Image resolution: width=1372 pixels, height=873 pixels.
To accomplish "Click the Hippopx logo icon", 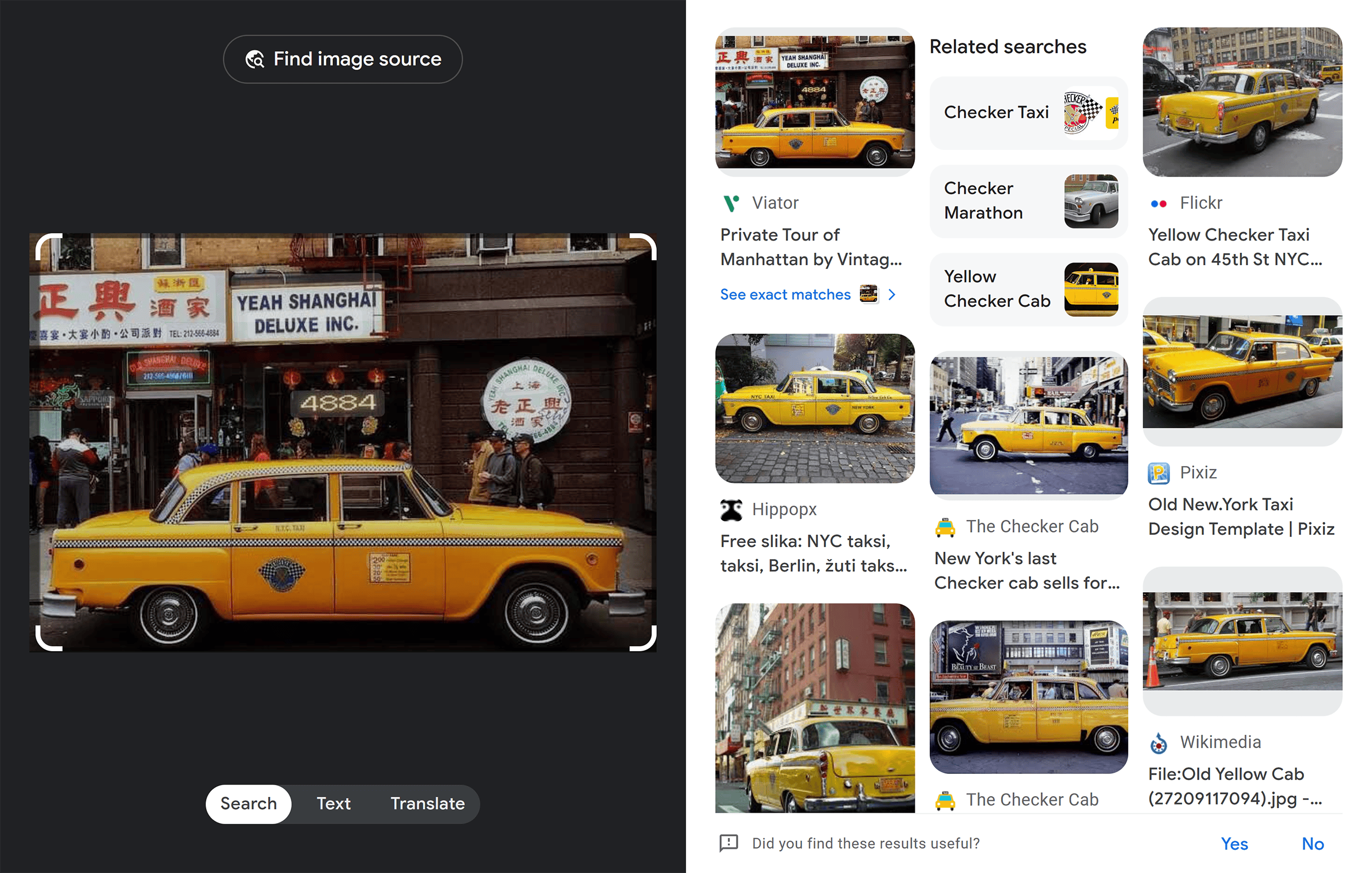I will tap(732, 509).
